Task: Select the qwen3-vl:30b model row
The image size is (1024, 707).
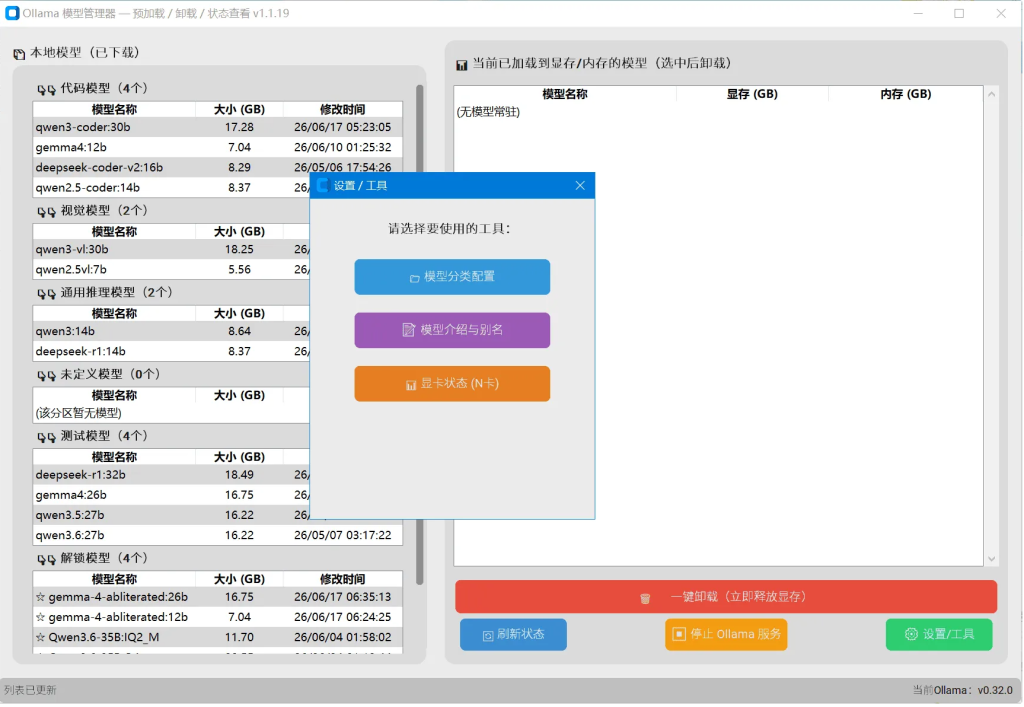Action: tap(171, 249)
